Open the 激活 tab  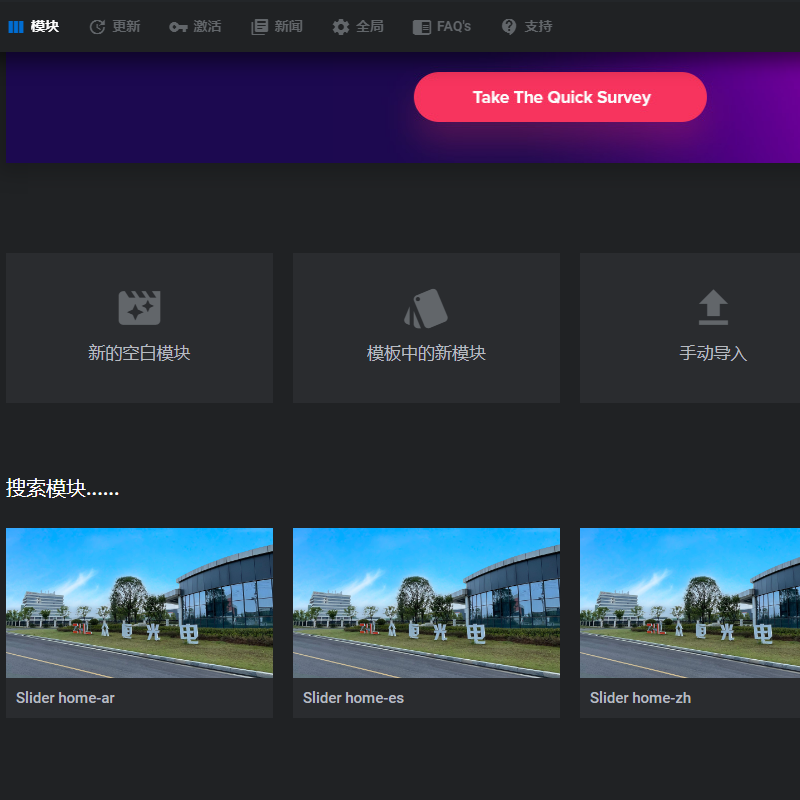tap(207, 26)
